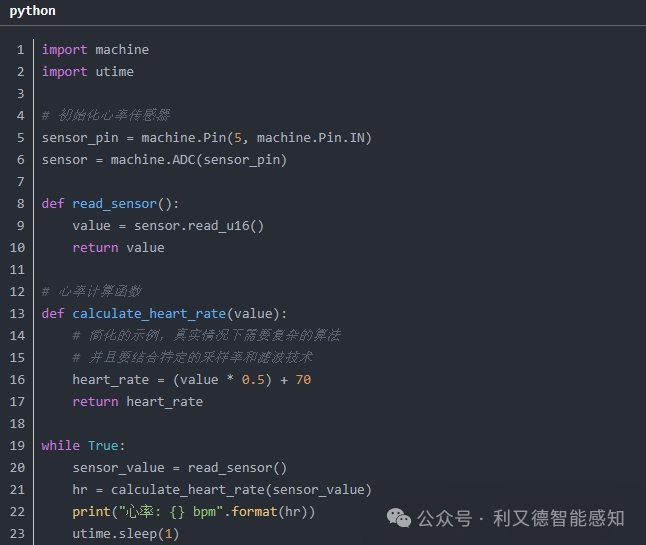Click line number 8 in gutter
Image resolution: width=646 pixels, height=545 pixels.
(21, 203)
